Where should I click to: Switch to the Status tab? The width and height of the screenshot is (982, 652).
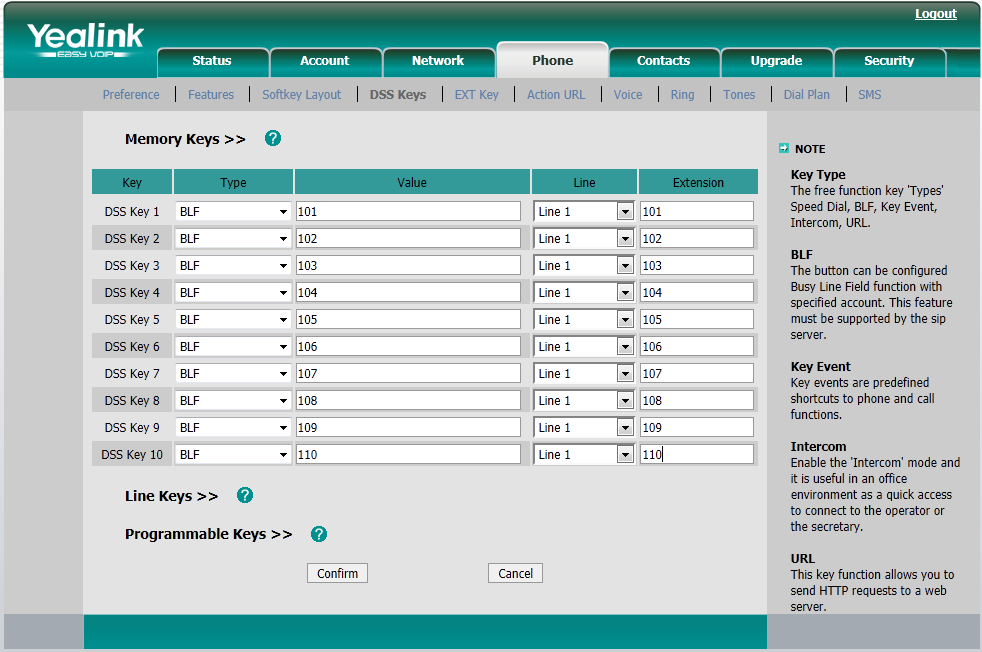point(212,61)
